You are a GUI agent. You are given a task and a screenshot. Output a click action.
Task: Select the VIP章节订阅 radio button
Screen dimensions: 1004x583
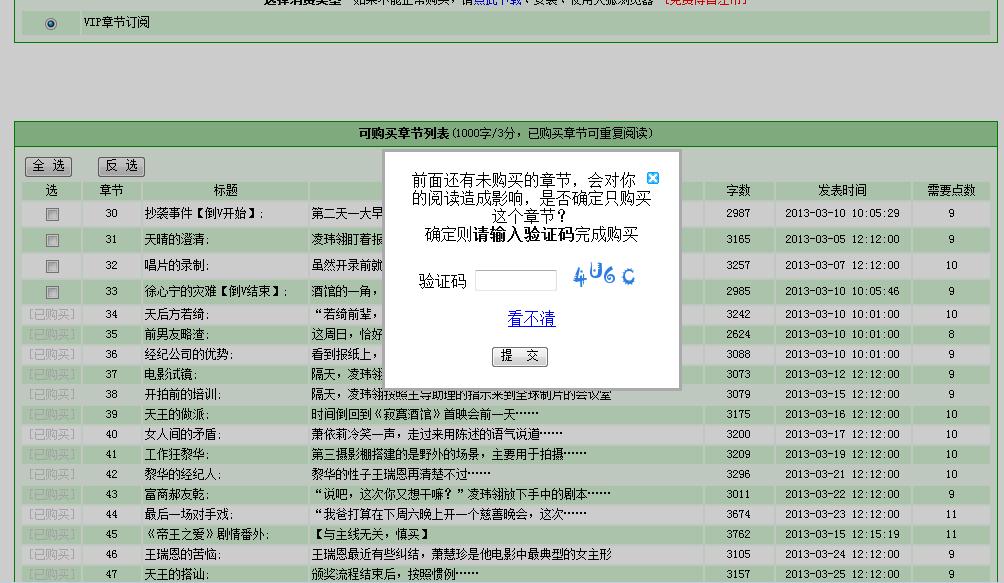(51, 24)
